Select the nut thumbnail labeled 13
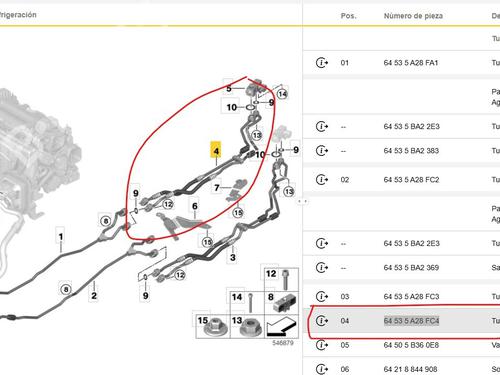 point(247,326)
